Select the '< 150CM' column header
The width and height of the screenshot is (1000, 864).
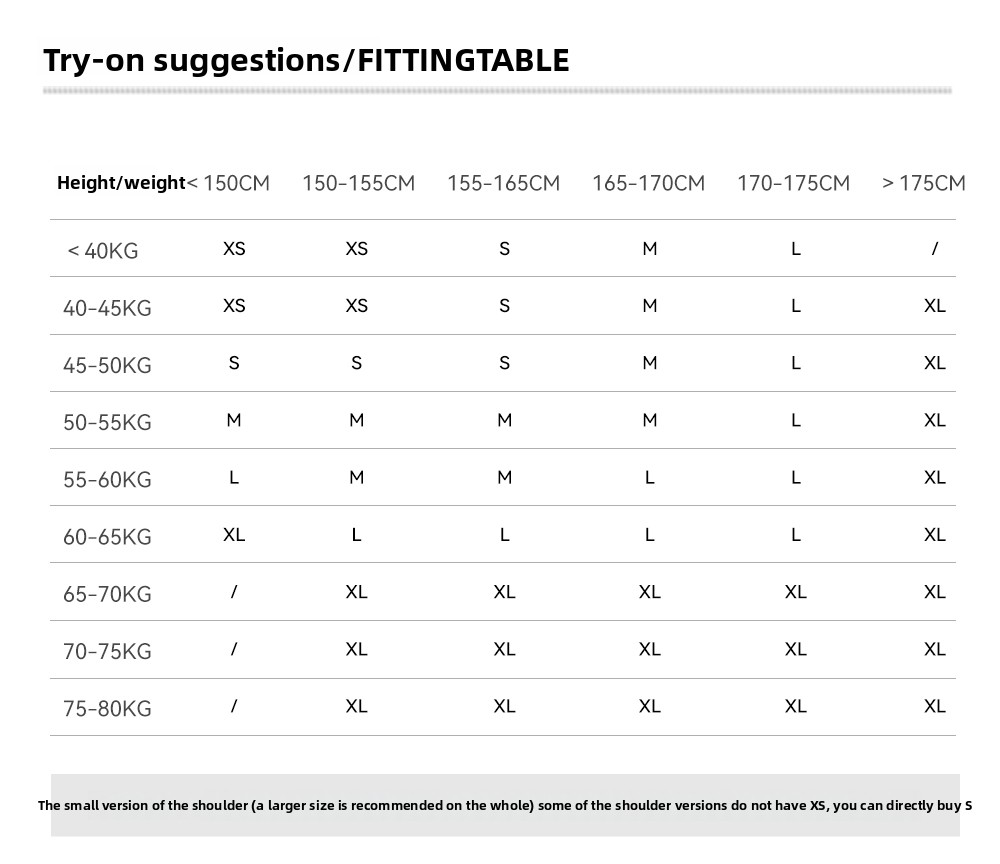tap(229, 184)
